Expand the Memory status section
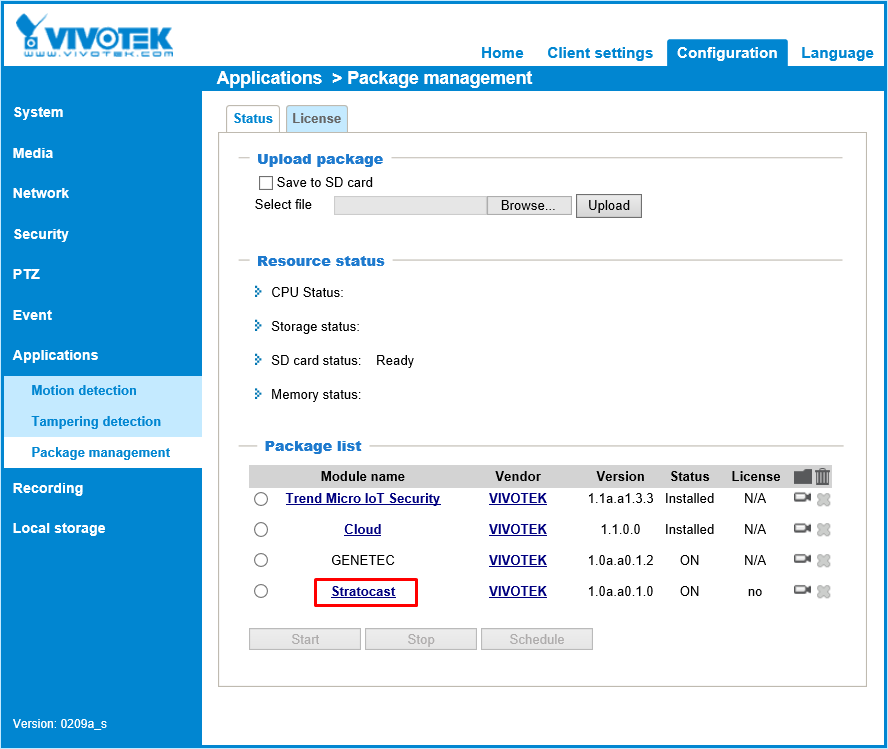This screenshot has height=749, width=888. pos(258,393)
